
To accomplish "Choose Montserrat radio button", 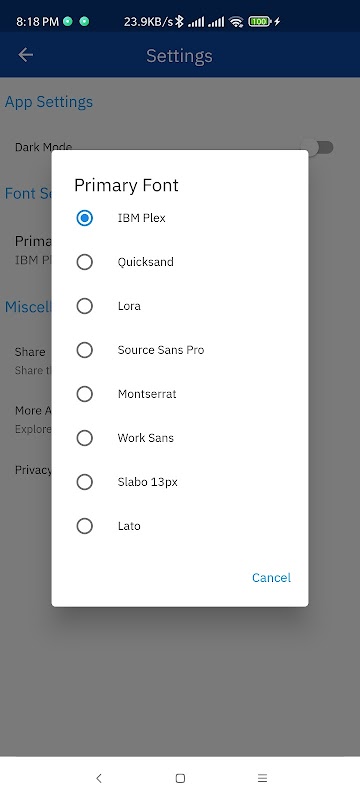I will pyautogui.click(x=84, y=394).
